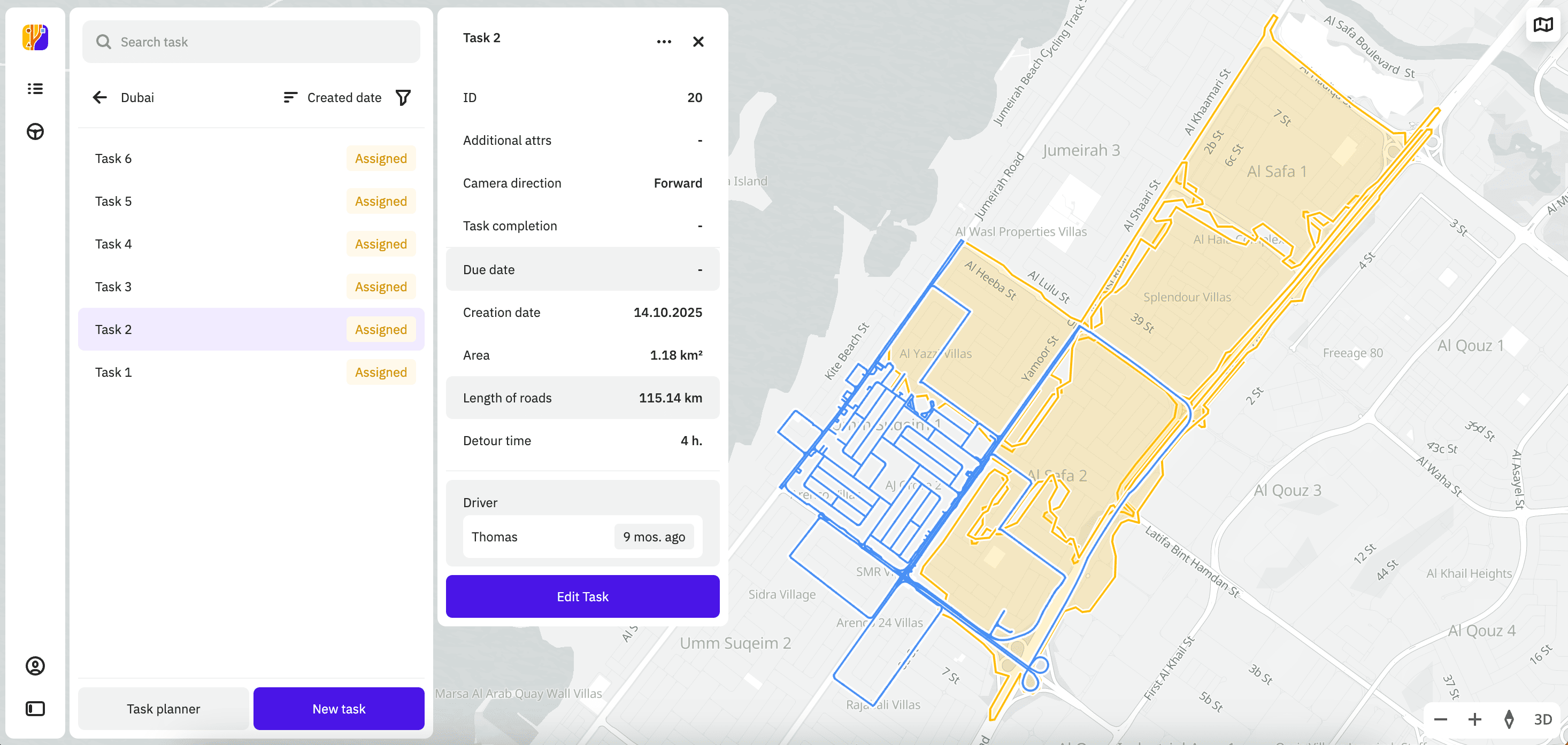Click the filter funnel icon
The width and height of the screenshot is (1568, 745).
pos(403,98)
